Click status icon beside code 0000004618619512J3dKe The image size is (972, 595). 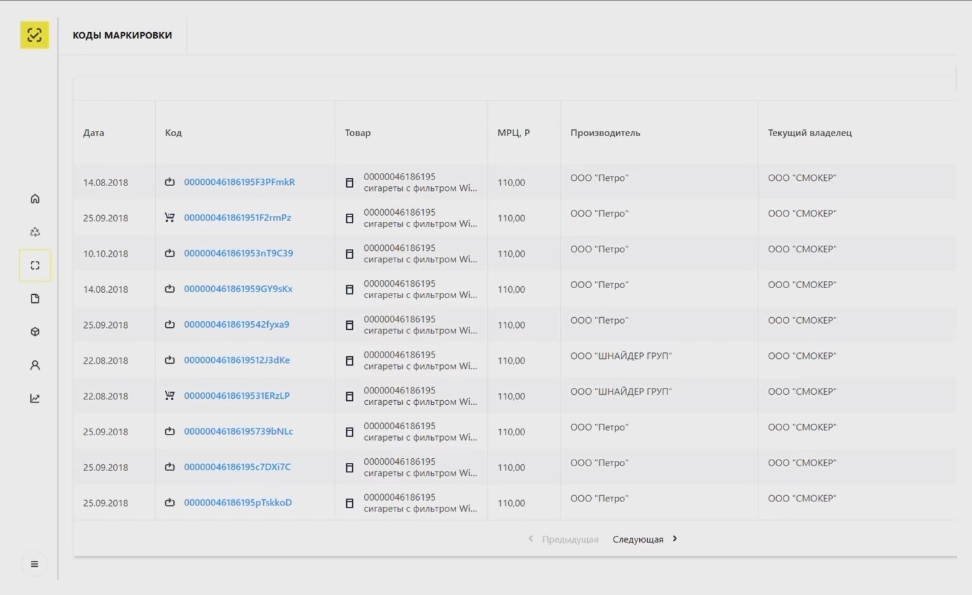(x=170, y=360)
